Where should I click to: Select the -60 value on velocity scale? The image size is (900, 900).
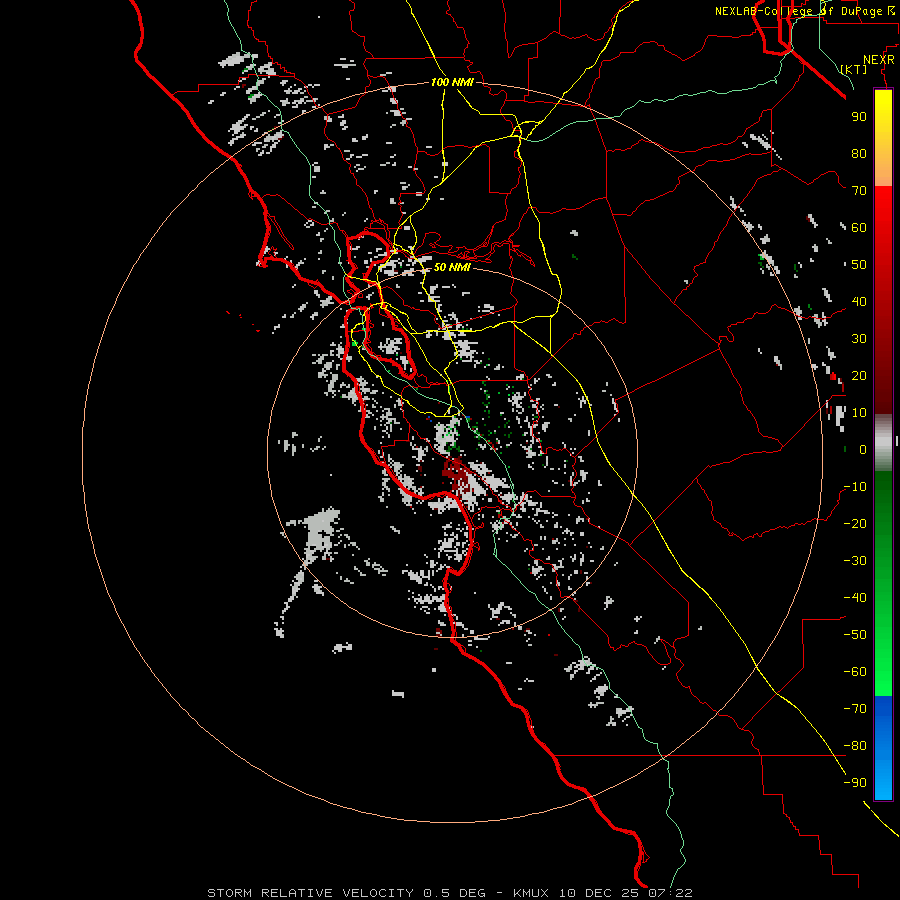pos(855,672)
